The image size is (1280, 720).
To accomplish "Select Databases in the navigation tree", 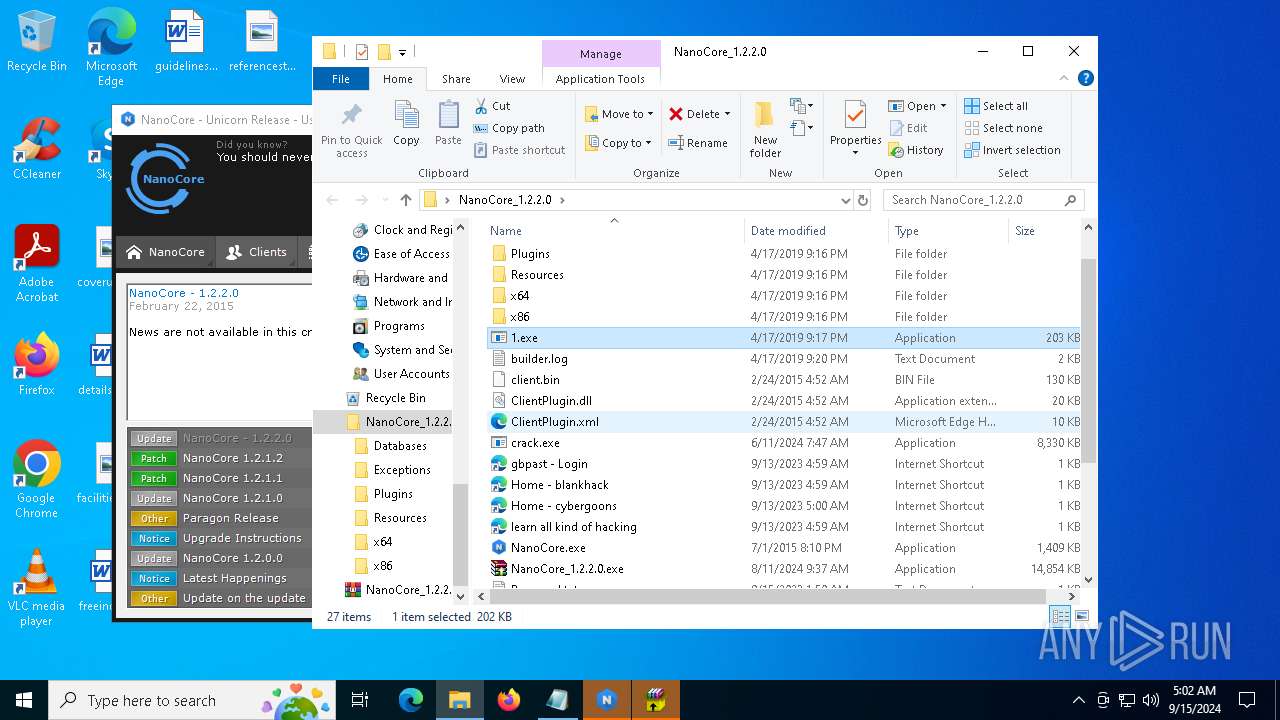I will point(400,446).
